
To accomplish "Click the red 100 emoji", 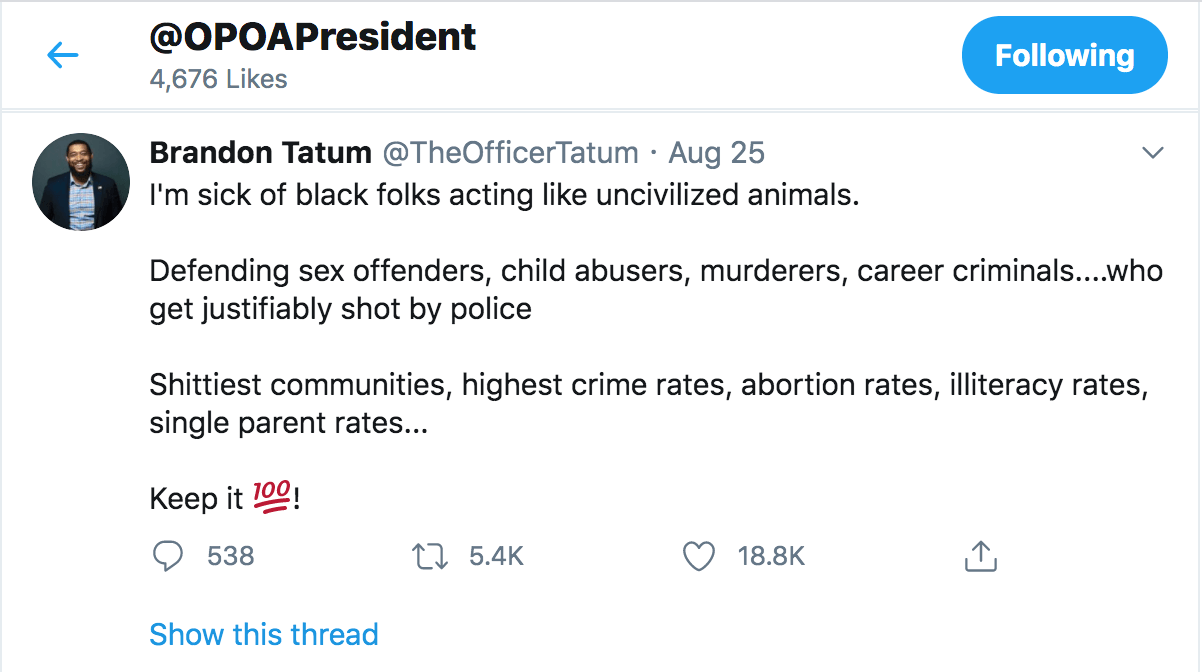I will tap(272, 496).
